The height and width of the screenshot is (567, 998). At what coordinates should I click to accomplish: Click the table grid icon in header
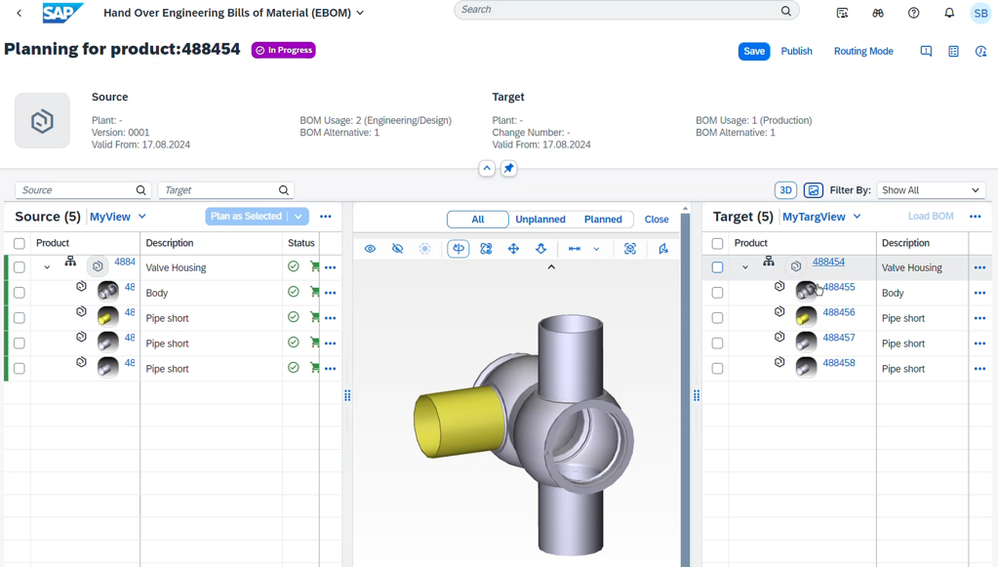click(x=953, y=52)
